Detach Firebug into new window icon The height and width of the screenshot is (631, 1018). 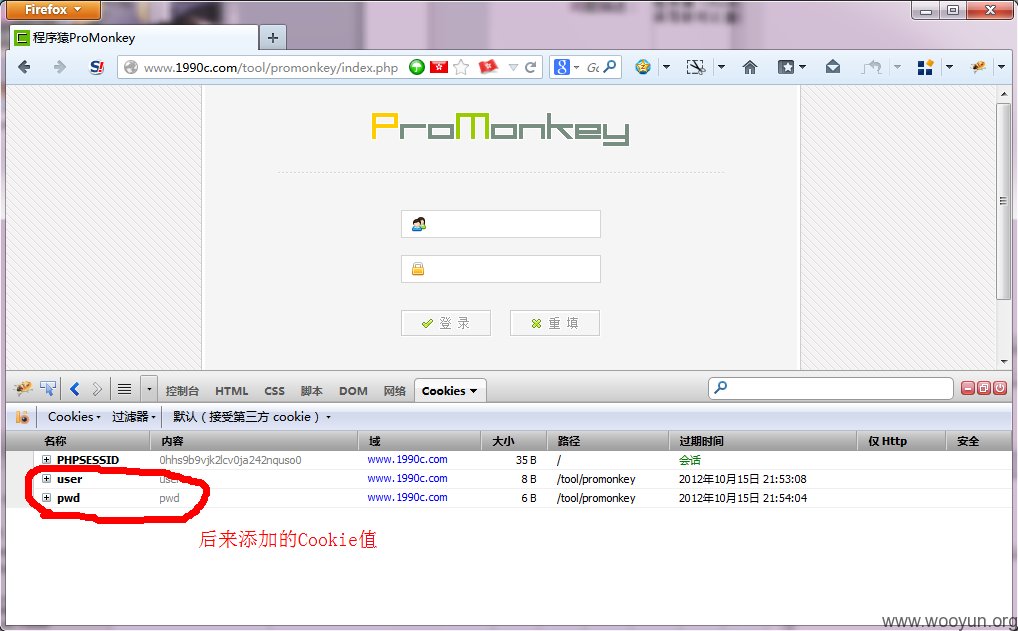pyautogui.click(x=984, y=388)
